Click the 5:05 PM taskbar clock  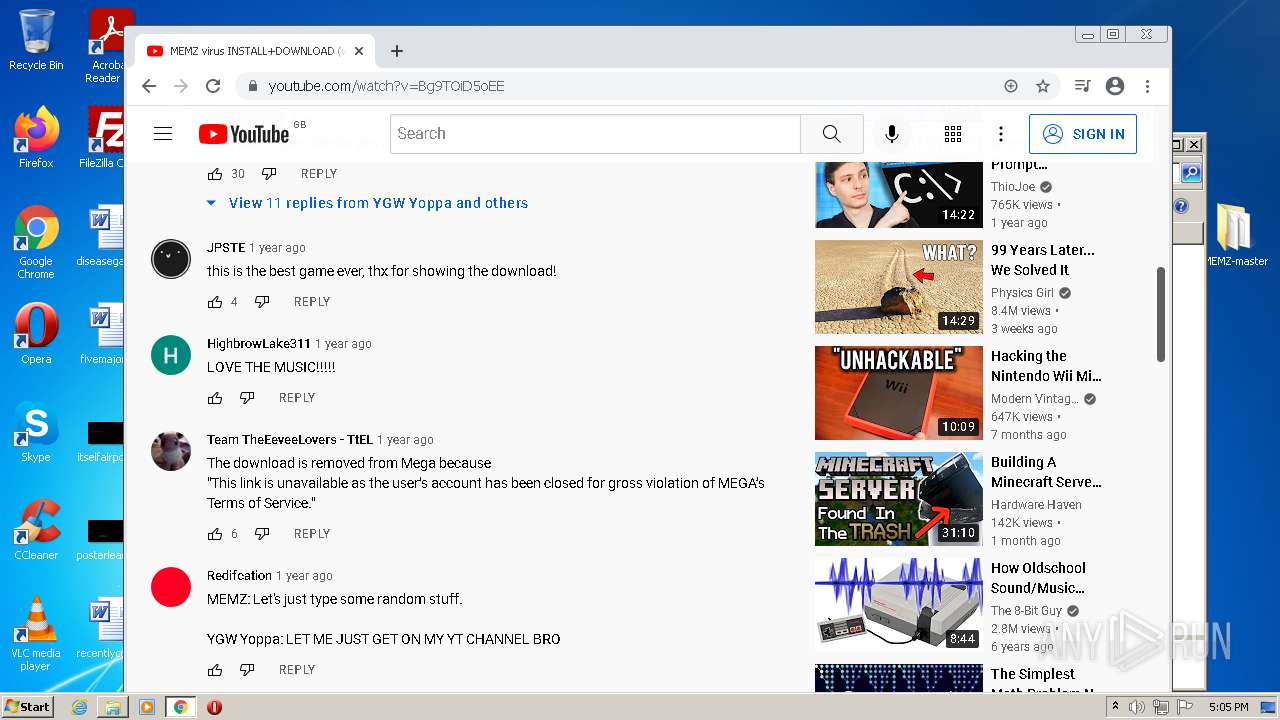coord(1228,707)
